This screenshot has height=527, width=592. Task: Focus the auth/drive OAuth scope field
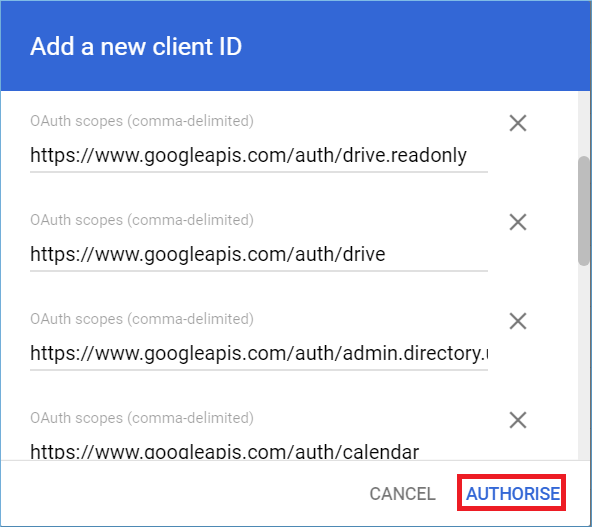259,254
